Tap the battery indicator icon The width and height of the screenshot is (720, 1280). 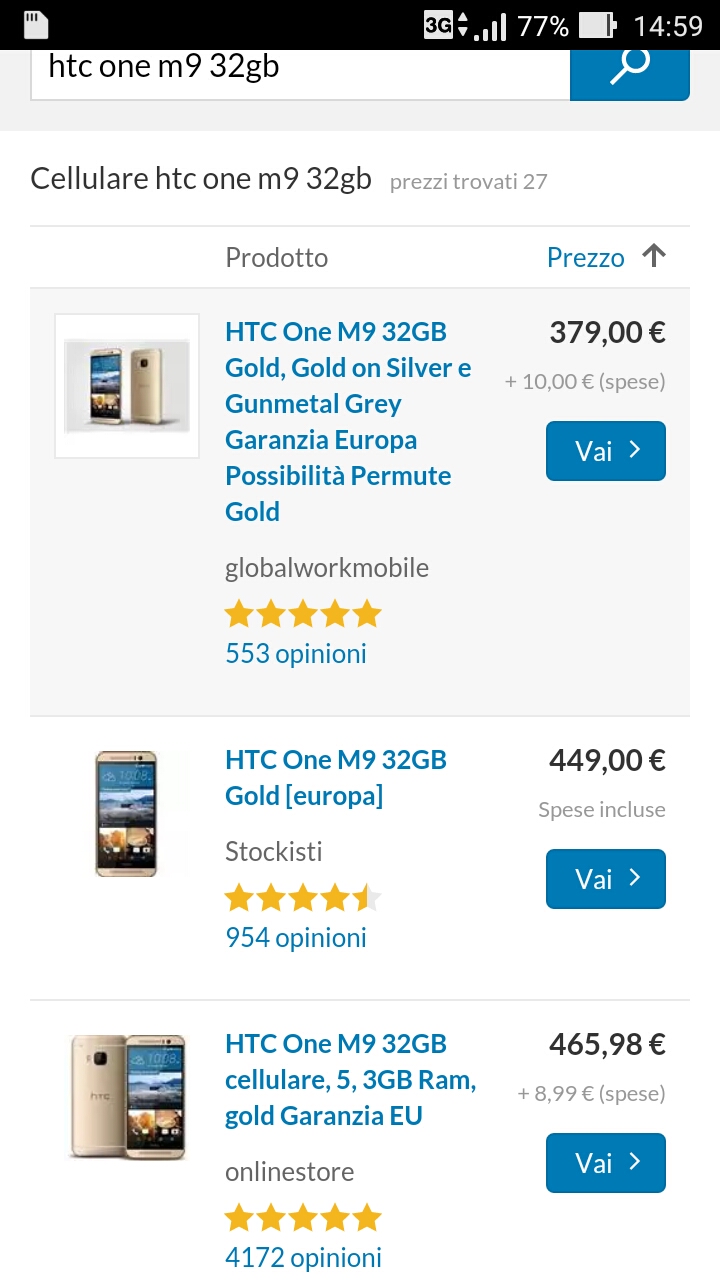[x=597, y=25]
